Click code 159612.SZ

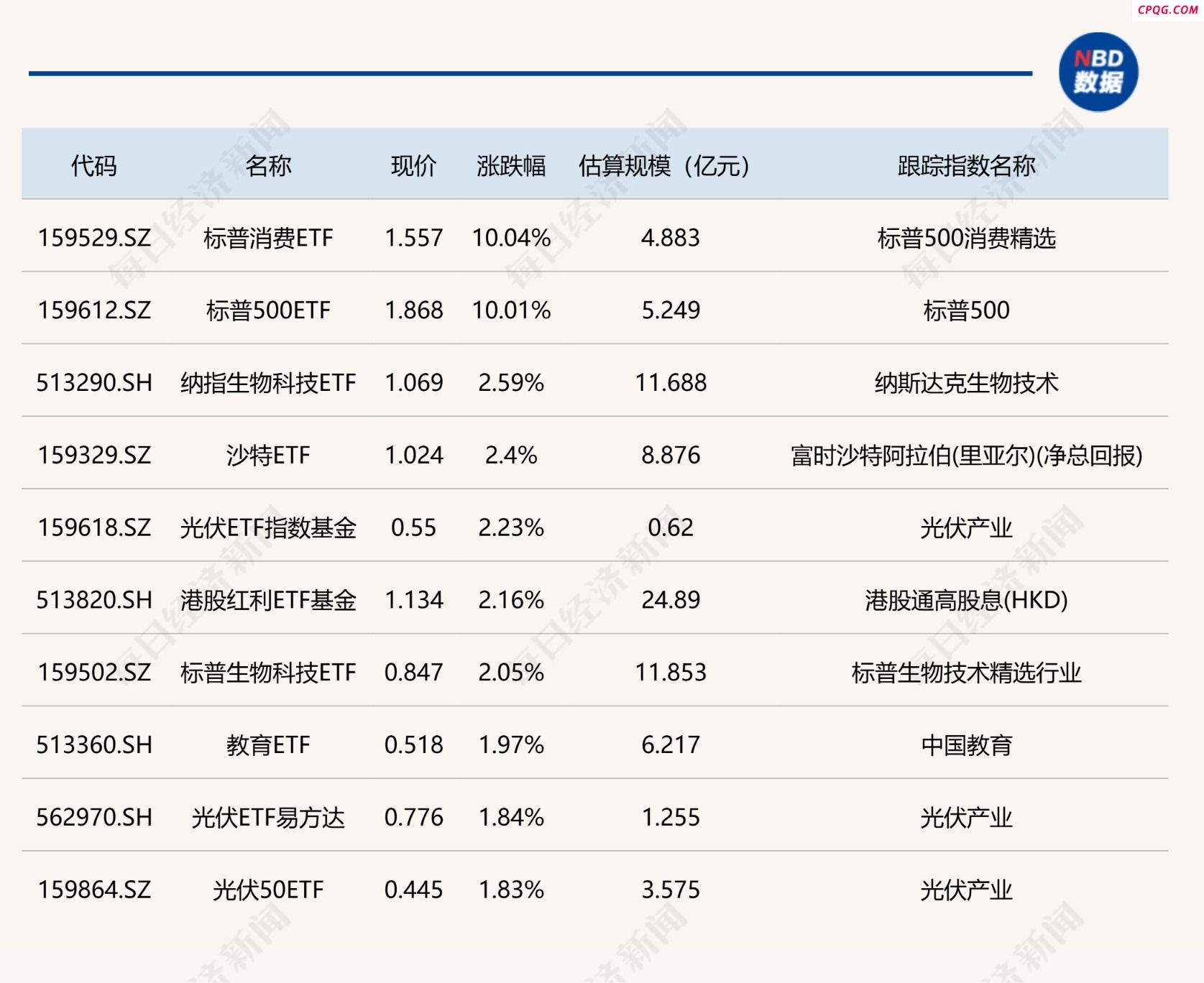(x=94, y=310)
